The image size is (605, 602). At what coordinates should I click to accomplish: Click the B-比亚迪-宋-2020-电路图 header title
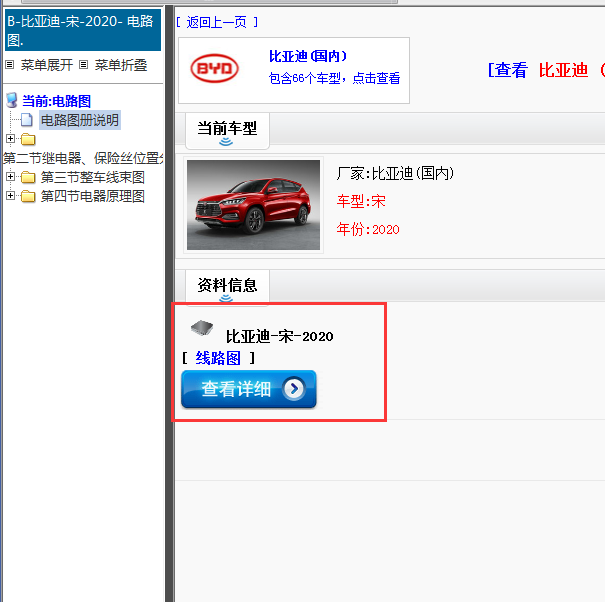83,30
